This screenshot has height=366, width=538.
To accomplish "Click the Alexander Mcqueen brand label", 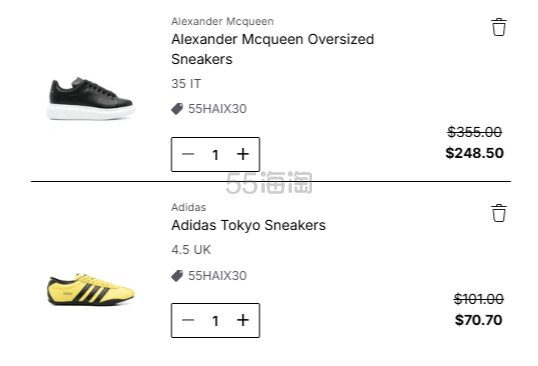I will (x=222, y=21).
